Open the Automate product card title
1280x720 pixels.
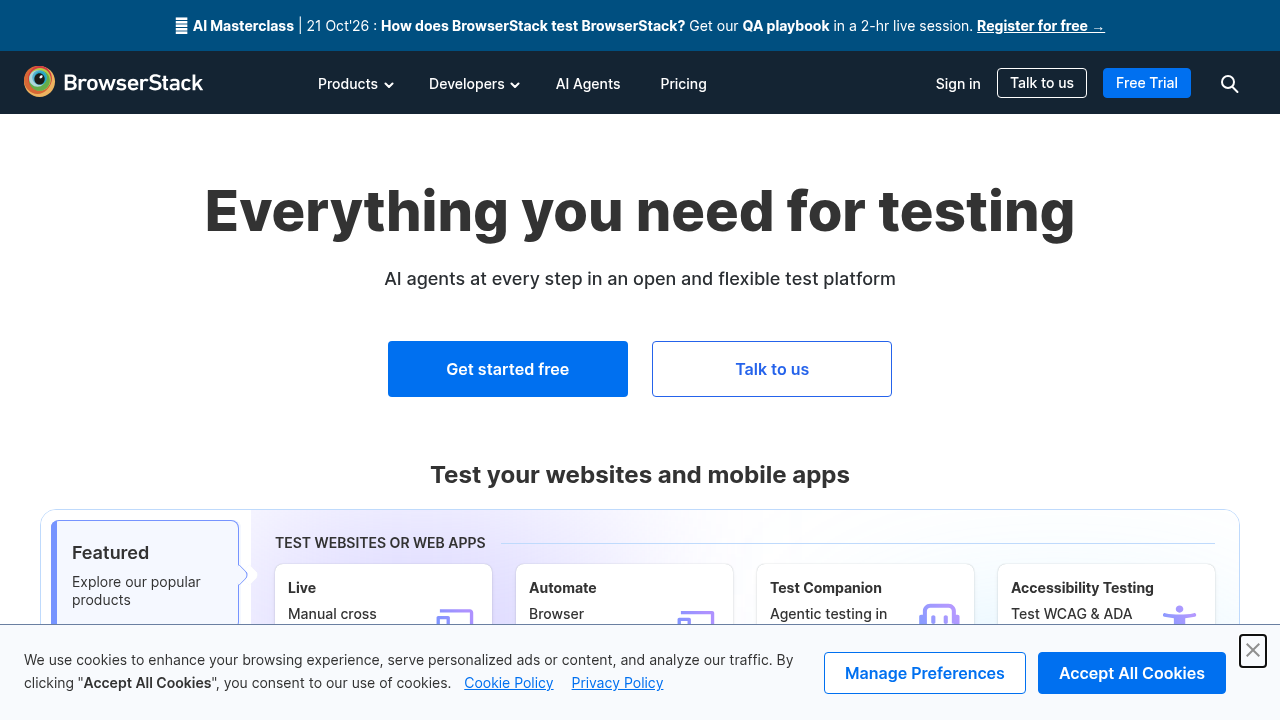coord(563,588)
